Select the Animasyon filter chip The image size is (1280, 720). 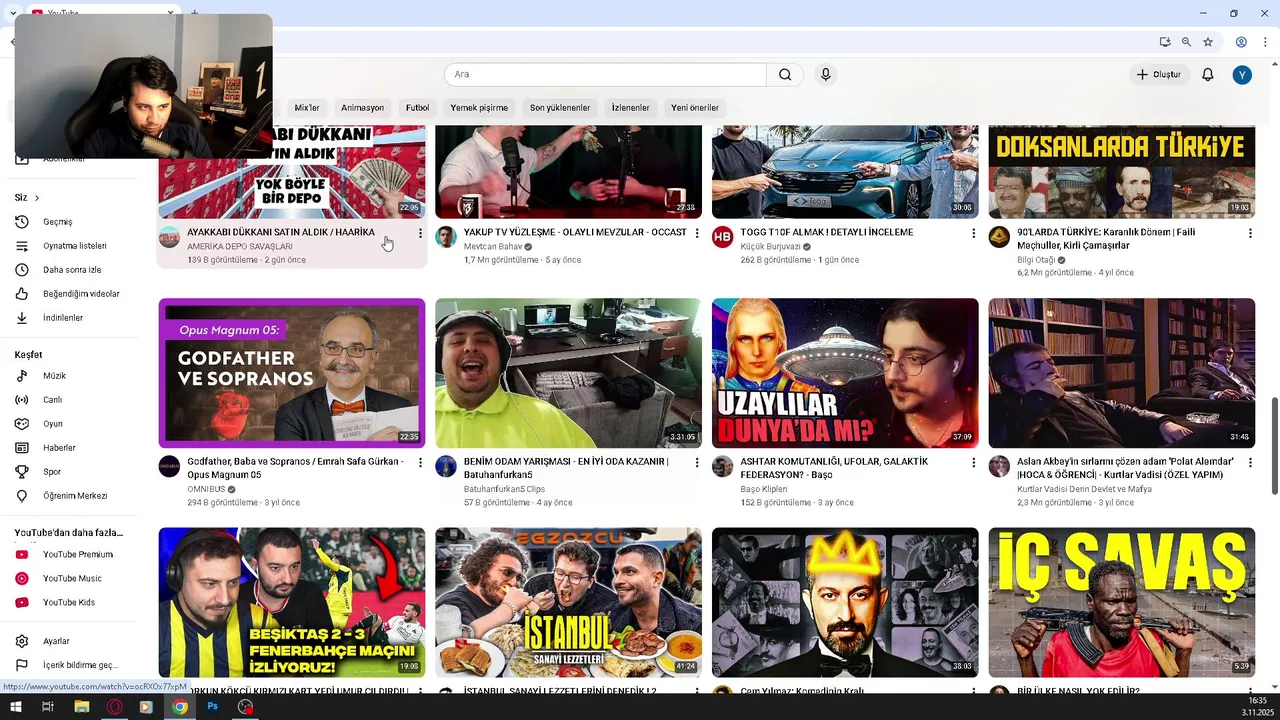tap(362, 108)
